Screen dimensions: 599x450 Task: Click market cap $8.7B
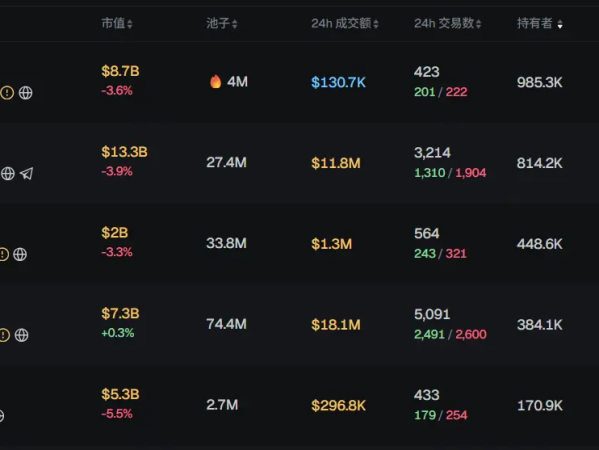coord(120,71)
